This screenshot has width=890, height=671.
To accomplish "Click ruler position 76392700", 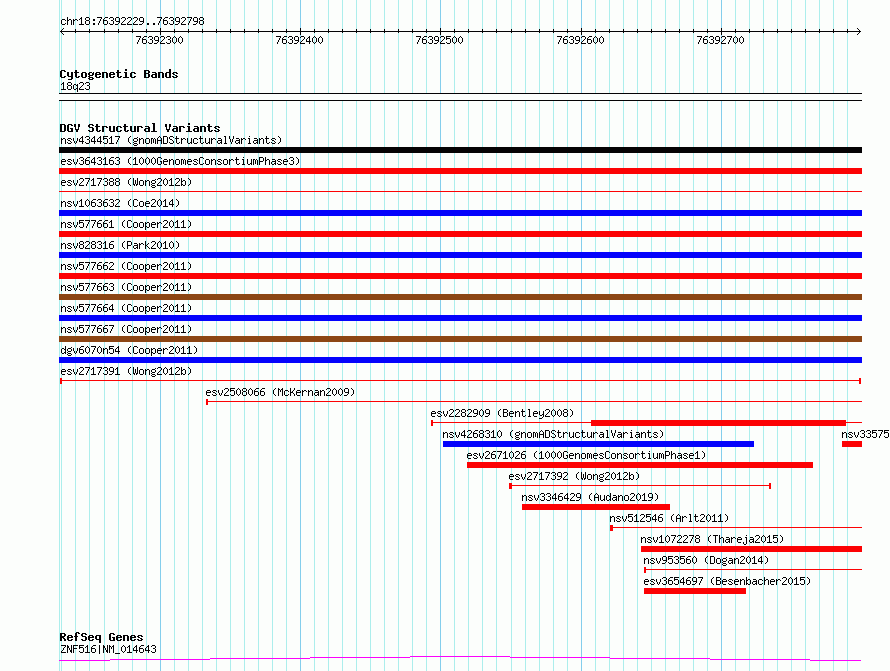I will [720, 40].
